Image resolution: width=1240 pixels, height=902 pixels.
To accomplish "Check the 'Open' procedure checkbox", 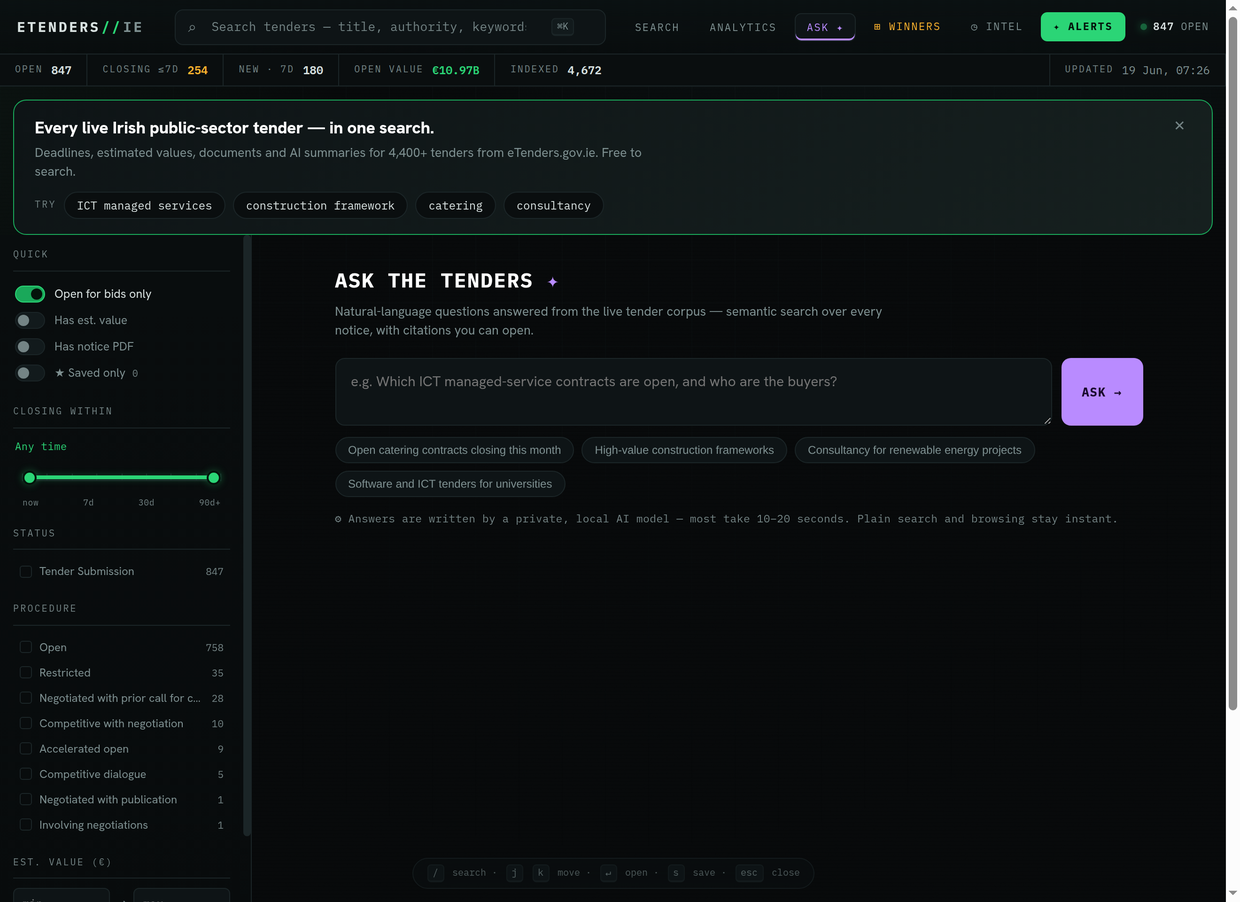I will click(x=26, y=647).
